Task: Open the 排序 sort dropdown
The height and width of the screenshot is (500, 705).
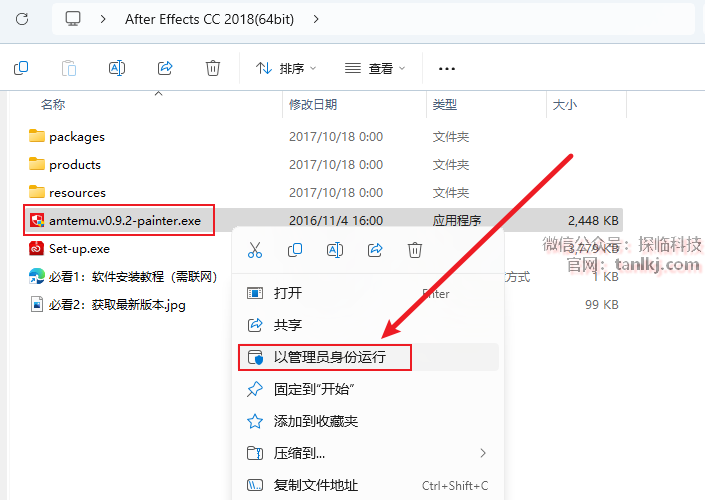Action: pos(286,68)
